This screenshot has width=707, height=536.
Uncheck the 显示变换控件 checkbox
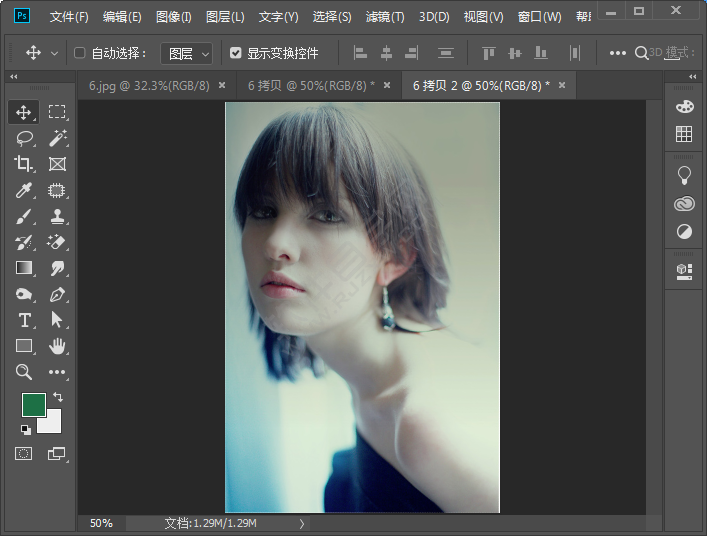click(x=236, y=53)
